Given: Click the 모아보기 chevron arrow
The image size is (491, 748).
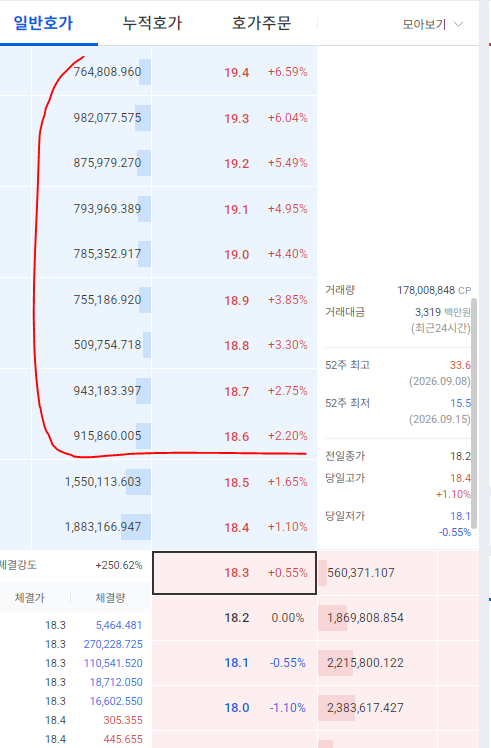Looking at the screenshot, I should (x=458, y=24).
